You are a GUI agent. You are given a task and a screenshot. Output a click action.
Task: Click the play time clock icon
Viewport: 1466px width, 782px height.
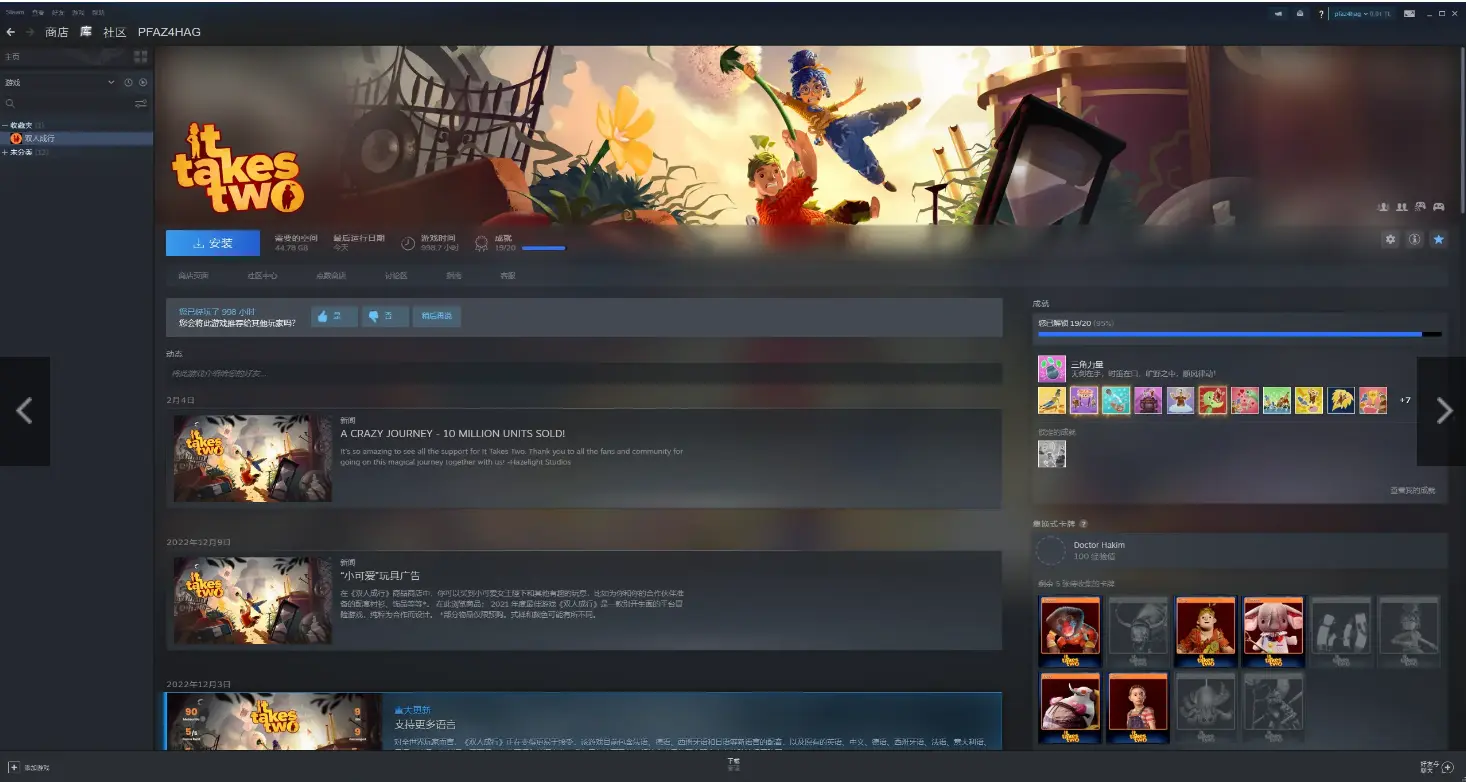tap(408, 243)
